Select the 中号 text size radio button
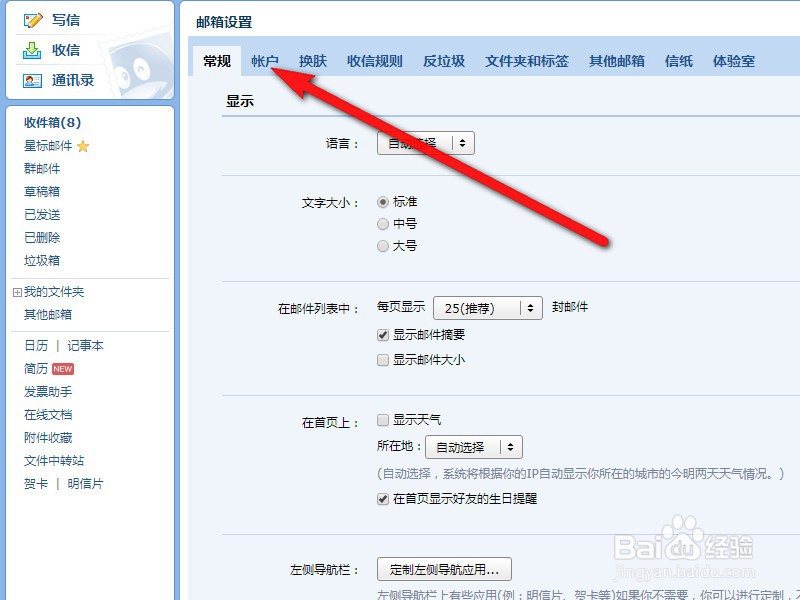 (383, 223)
